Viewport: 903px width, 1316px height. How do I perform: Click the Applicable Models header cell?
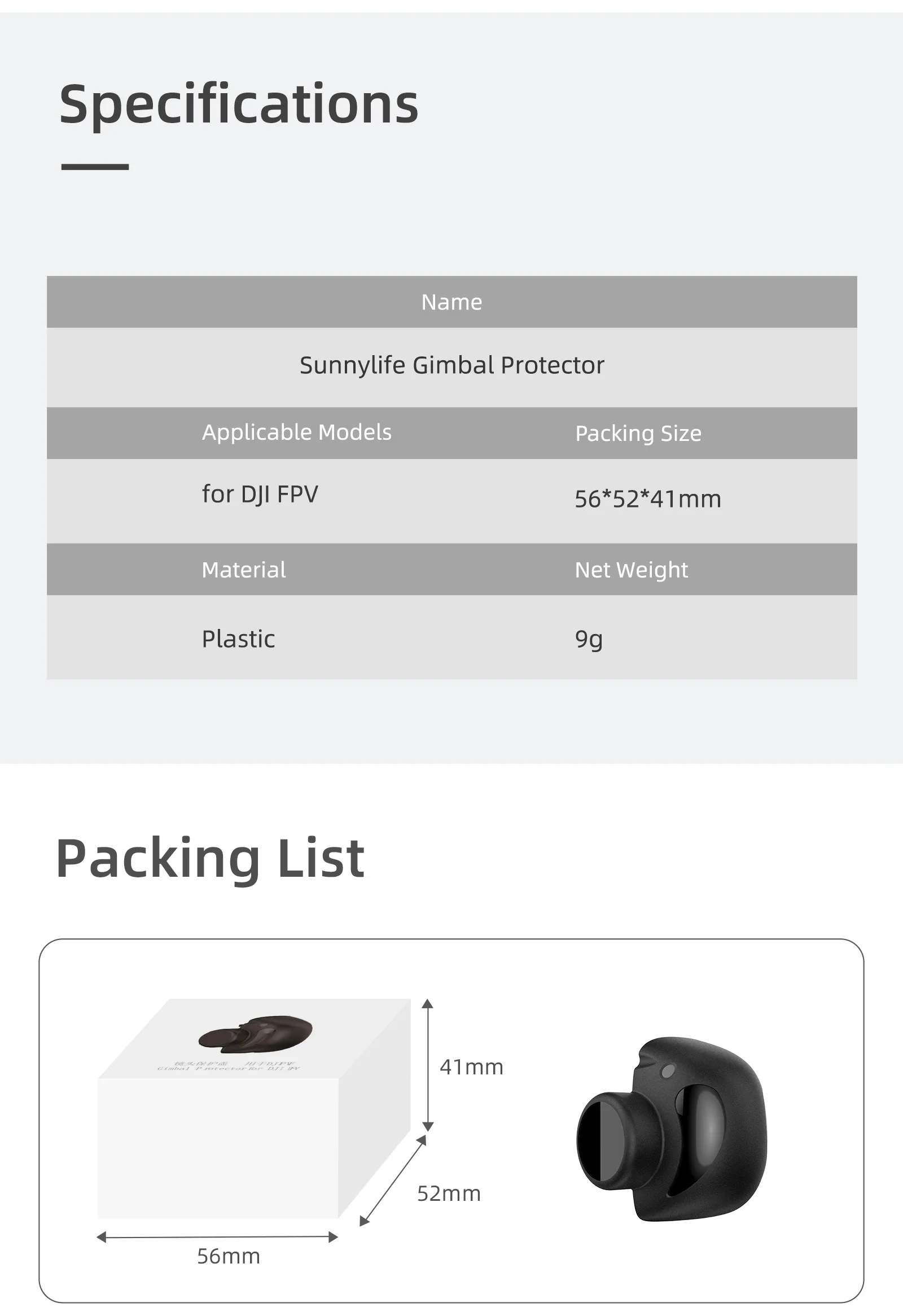(297, 432)
